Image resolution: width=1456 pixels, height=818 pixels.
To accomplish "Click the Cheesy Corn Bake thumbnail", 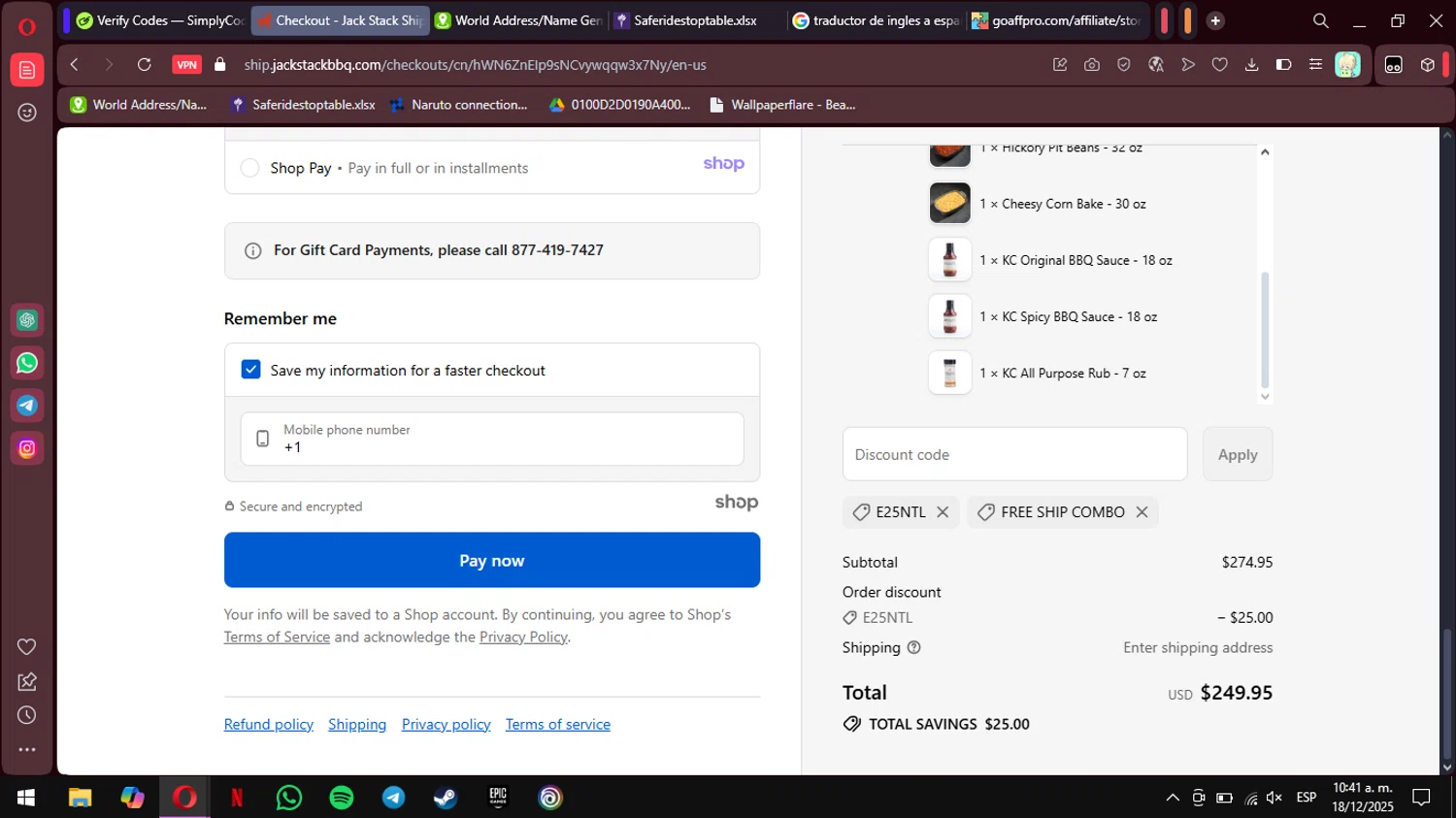I will click(x=949, y=204).
